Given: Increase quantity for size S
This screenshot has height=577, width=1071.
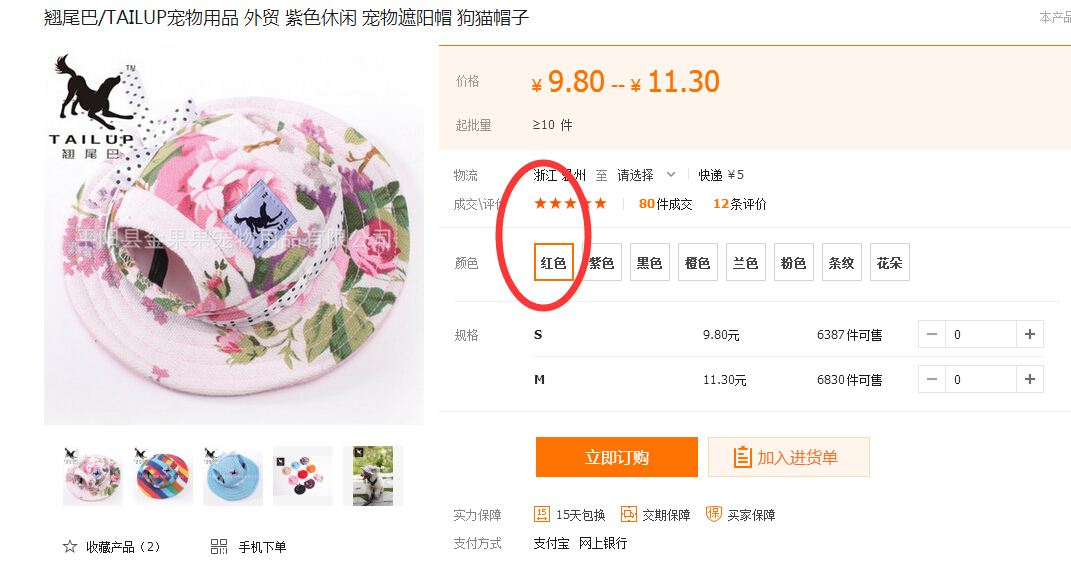Looking at the screenshot, I should [1029, 335].
